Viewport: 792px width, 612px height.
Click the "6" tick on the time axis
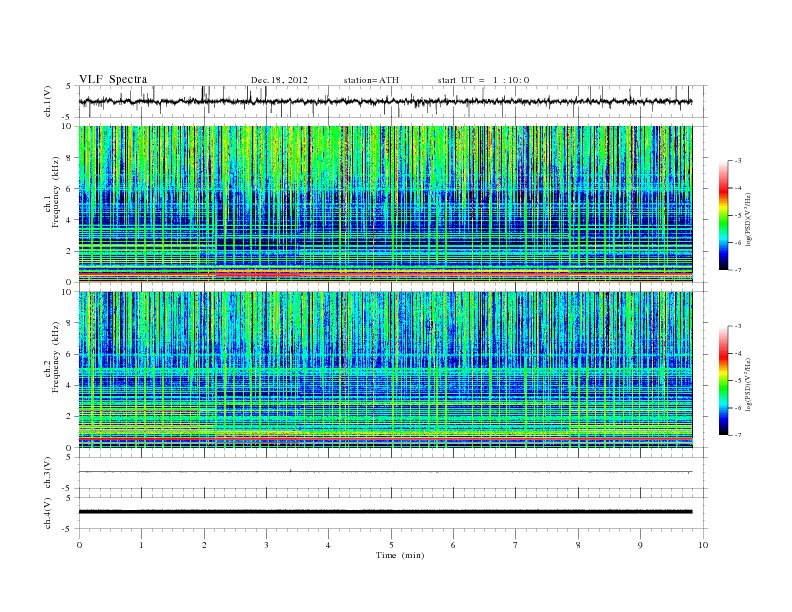[x=453, y=545]
